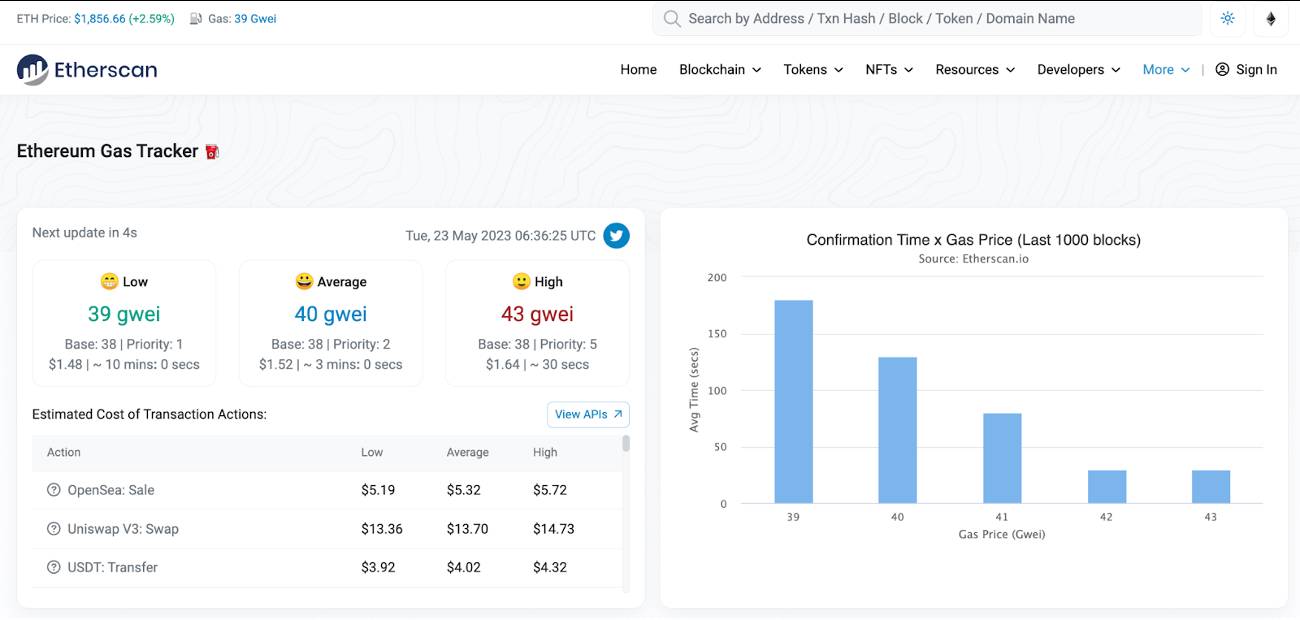Click the Ethereum Gas Tracker heading

(108, 151)
